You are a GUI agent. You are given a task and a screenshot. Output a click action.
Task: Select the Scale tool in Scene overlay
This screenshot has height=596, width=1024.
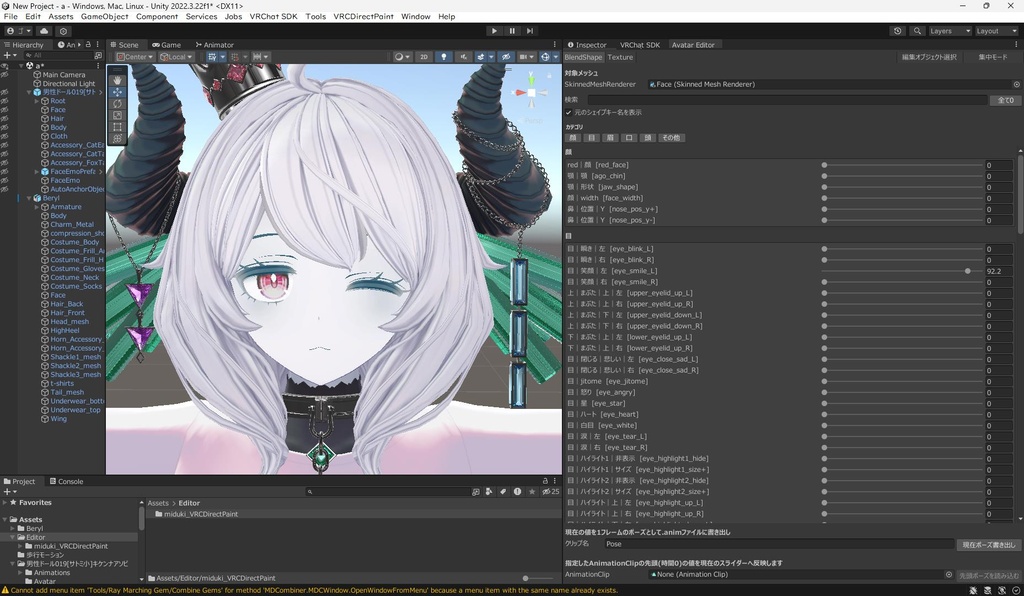118,116
